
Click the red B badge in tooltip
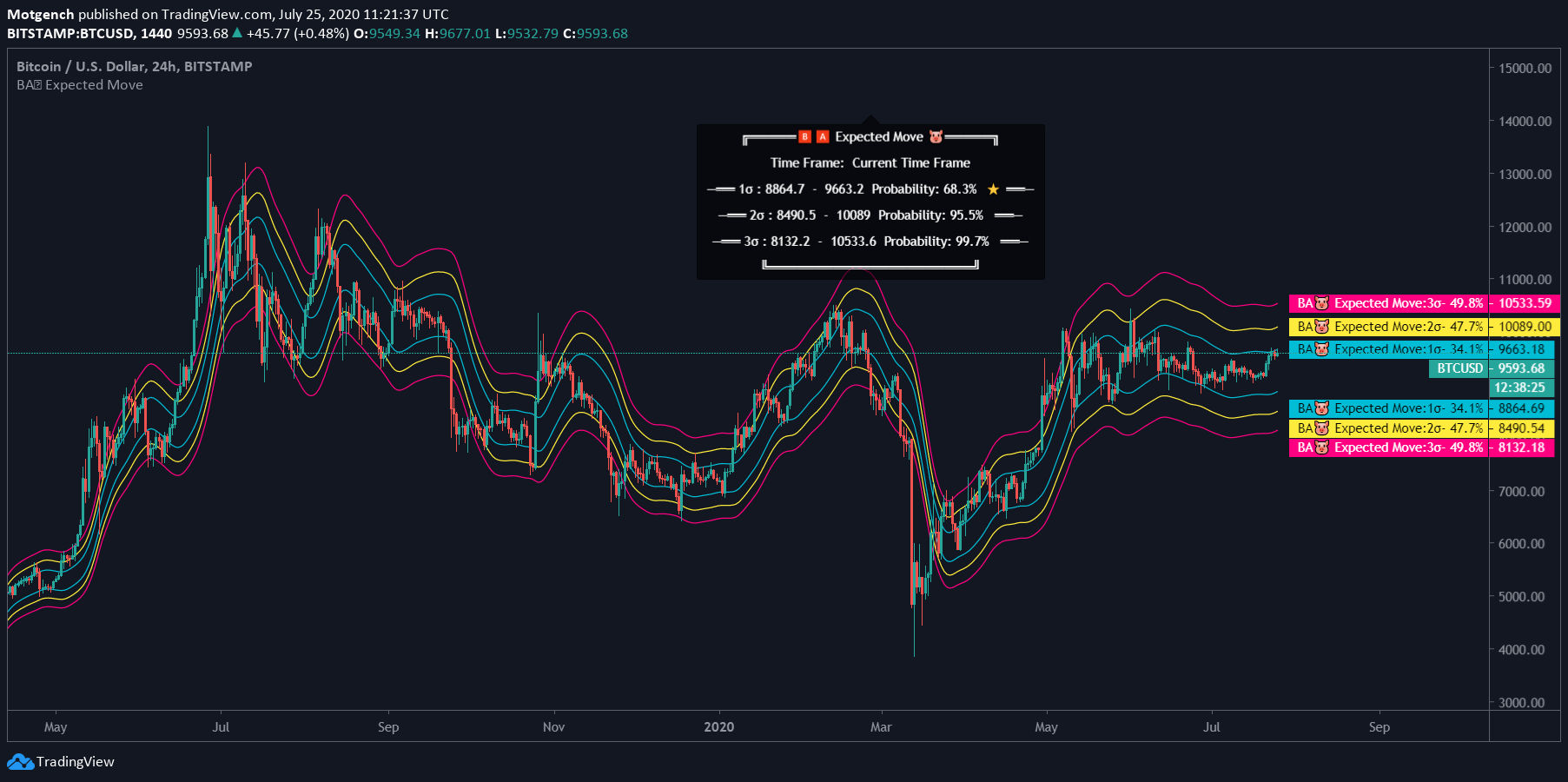coord(805,137)
